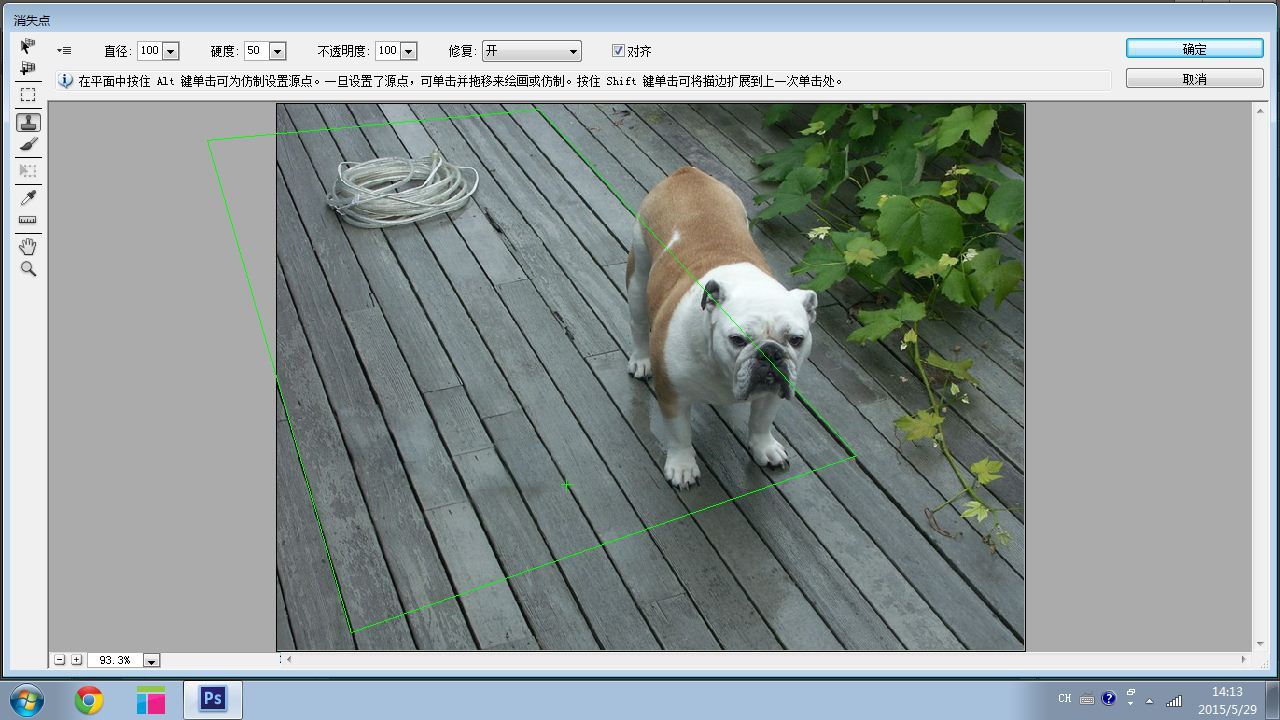Select the Eyedropper tool

point(28,197)
